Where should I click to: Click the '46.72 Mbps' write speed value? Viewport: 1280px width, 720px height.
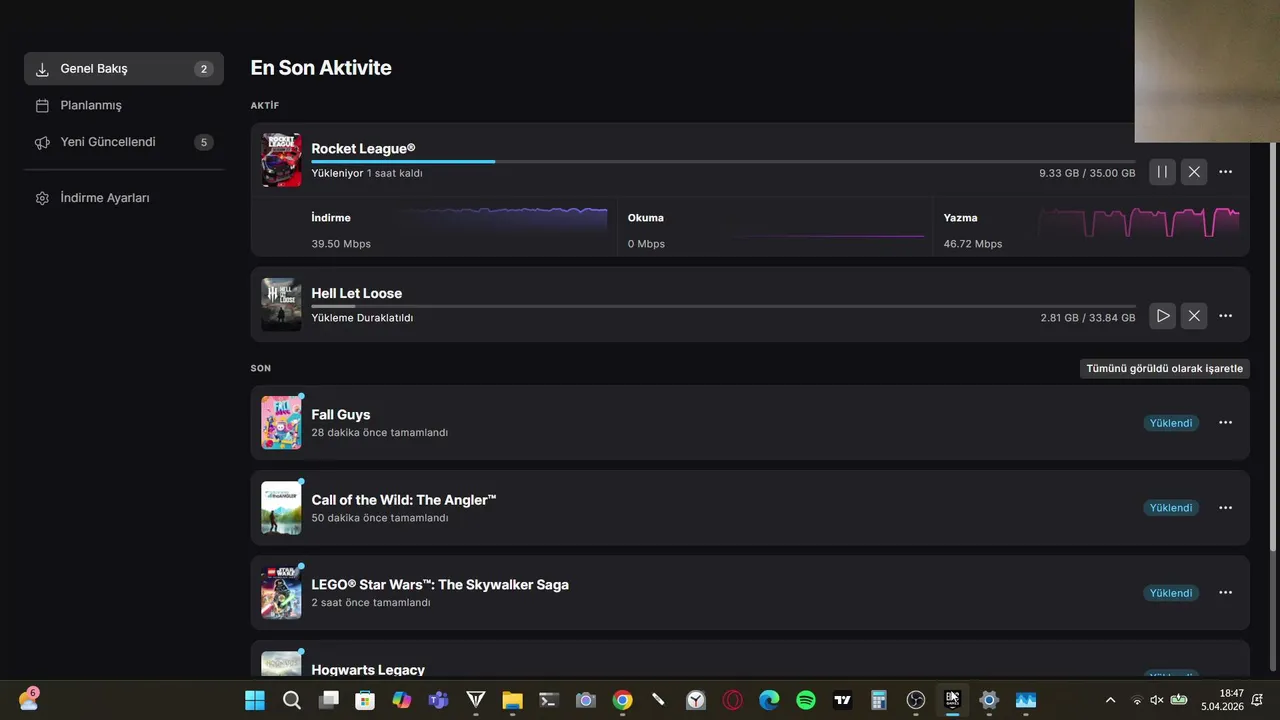point(973,244)
